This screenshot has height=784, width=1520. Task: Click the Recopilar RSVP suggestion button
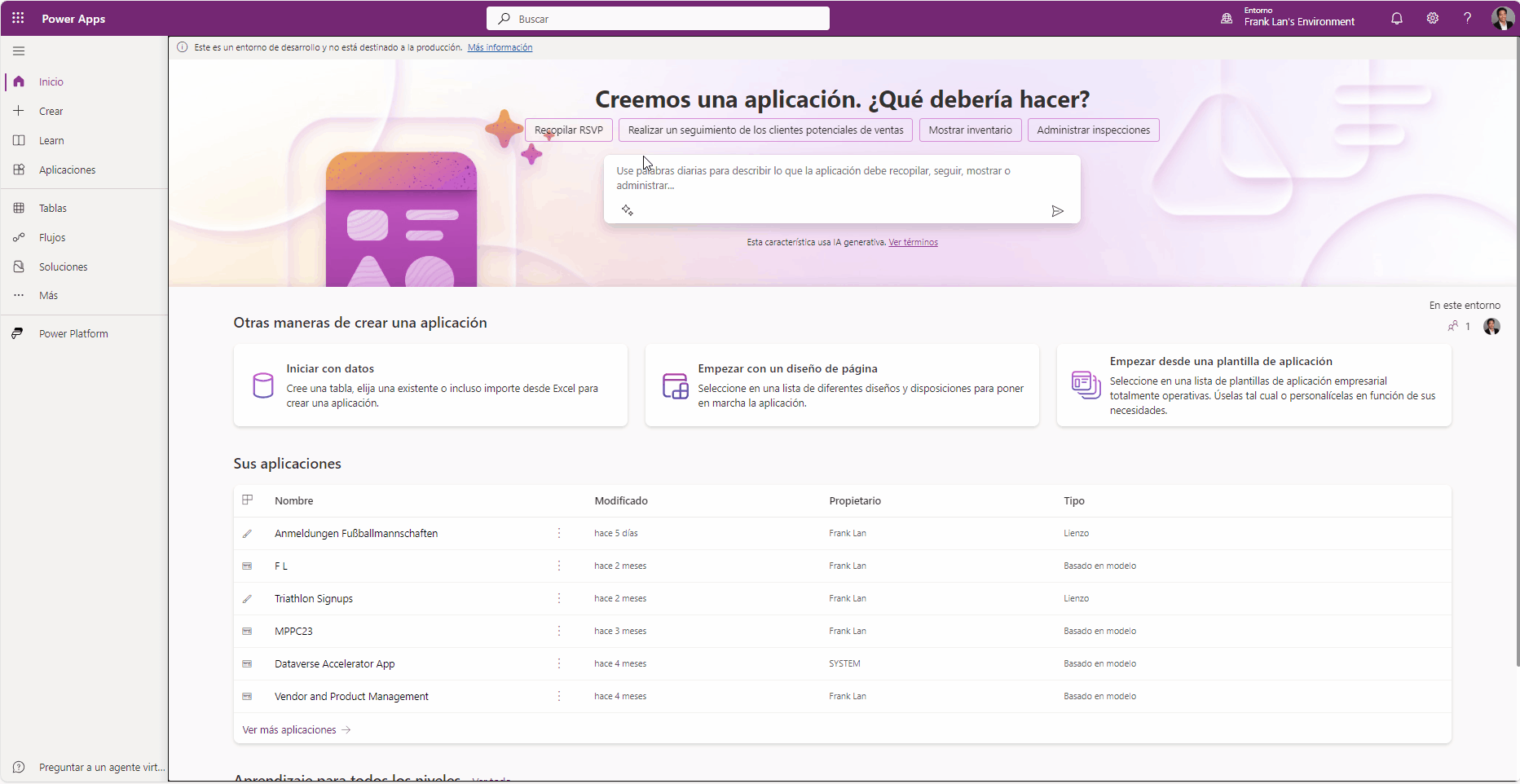(569, 130)
